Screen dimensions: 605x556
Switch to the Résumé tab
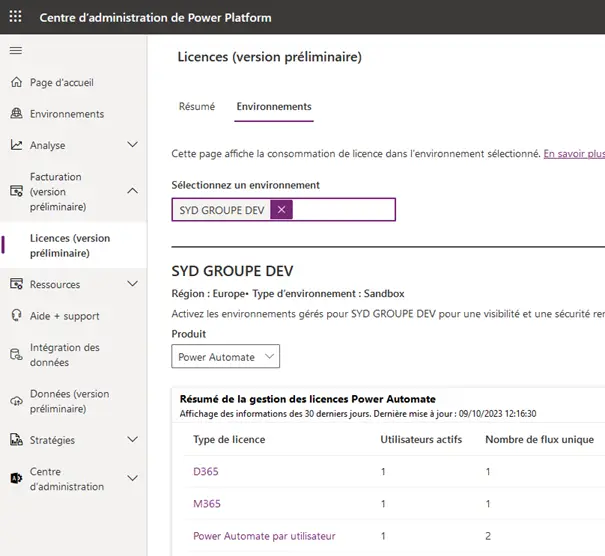point(197,106)
